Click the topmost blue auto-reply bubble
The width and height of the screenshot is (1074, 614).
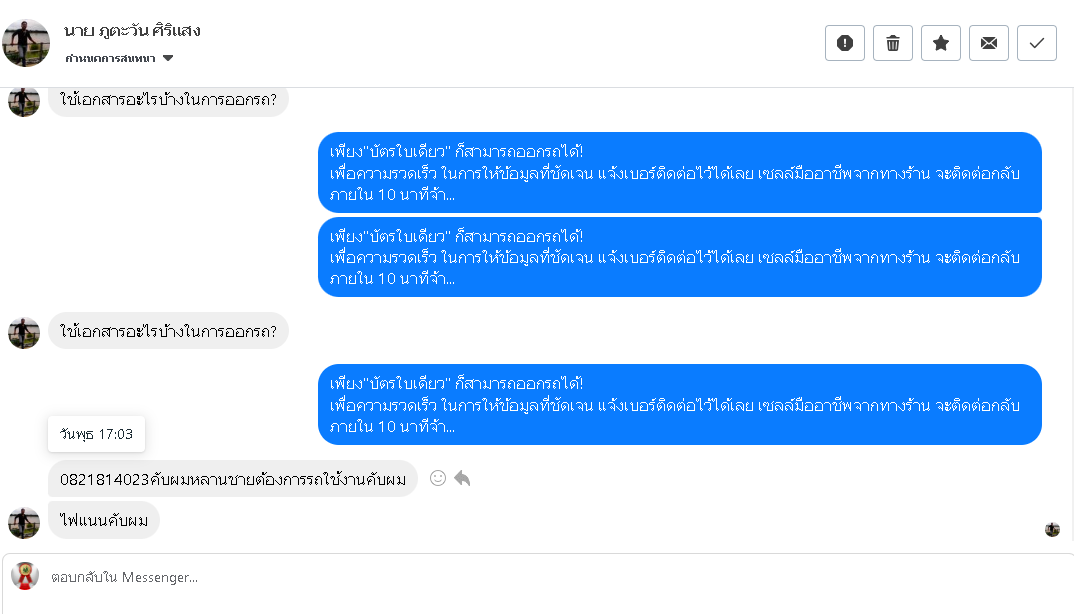click(x=679, y=172)
